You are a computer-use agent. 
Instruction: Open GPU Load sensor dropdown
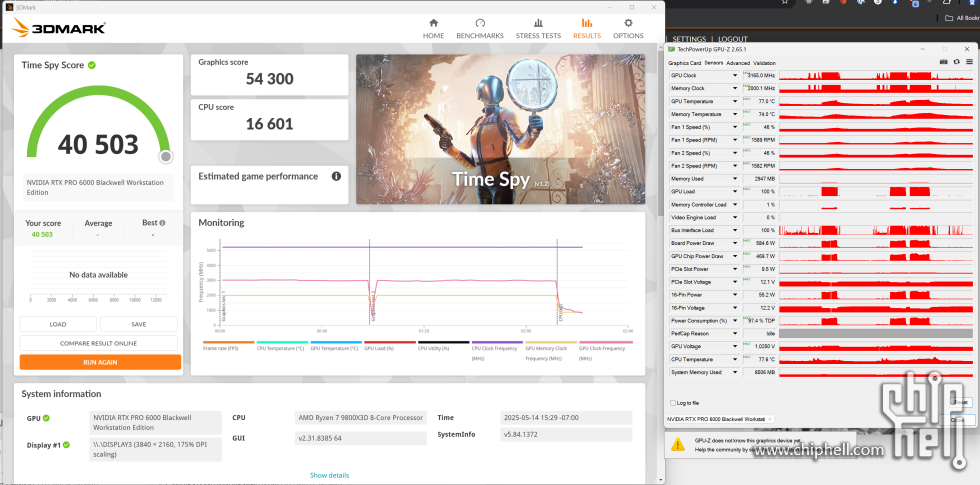pos(735,191)
